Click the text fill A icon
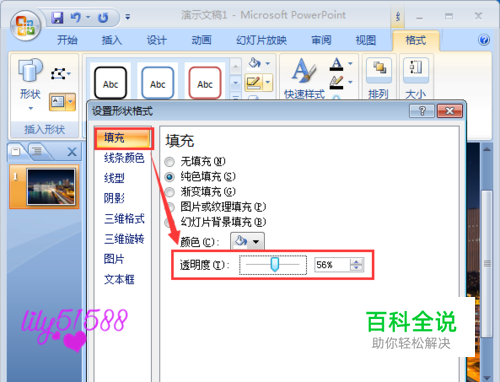Screen dimensions: 500x382 (337, 64)
